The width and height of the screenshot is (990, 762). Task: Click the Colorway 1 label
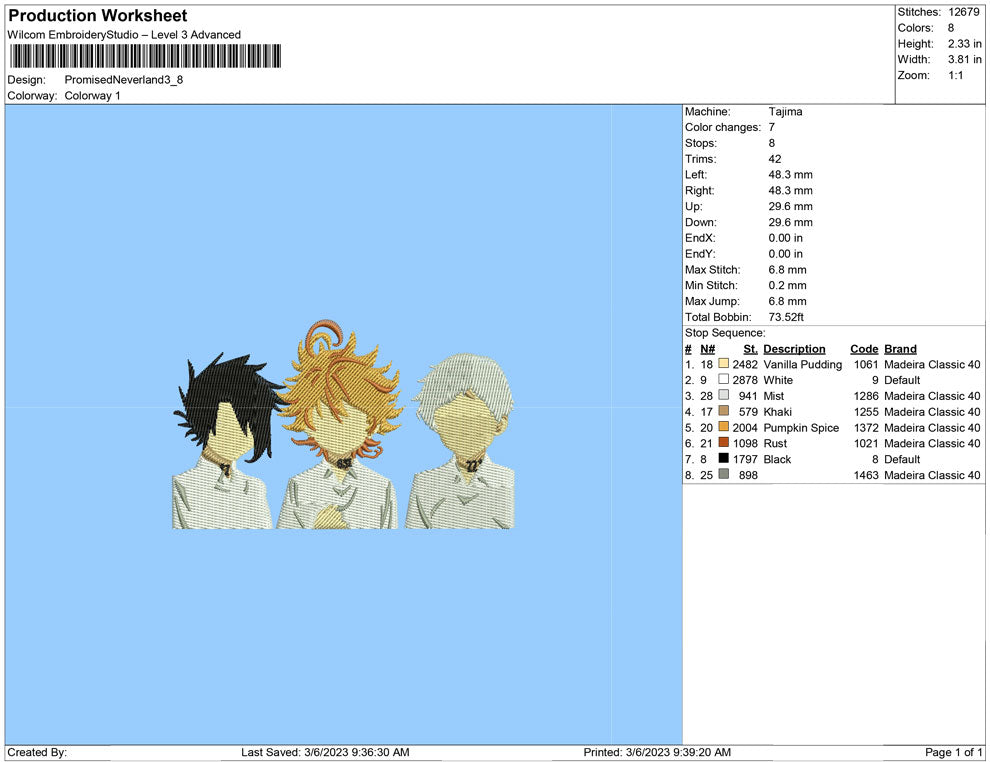pos(92,96)
